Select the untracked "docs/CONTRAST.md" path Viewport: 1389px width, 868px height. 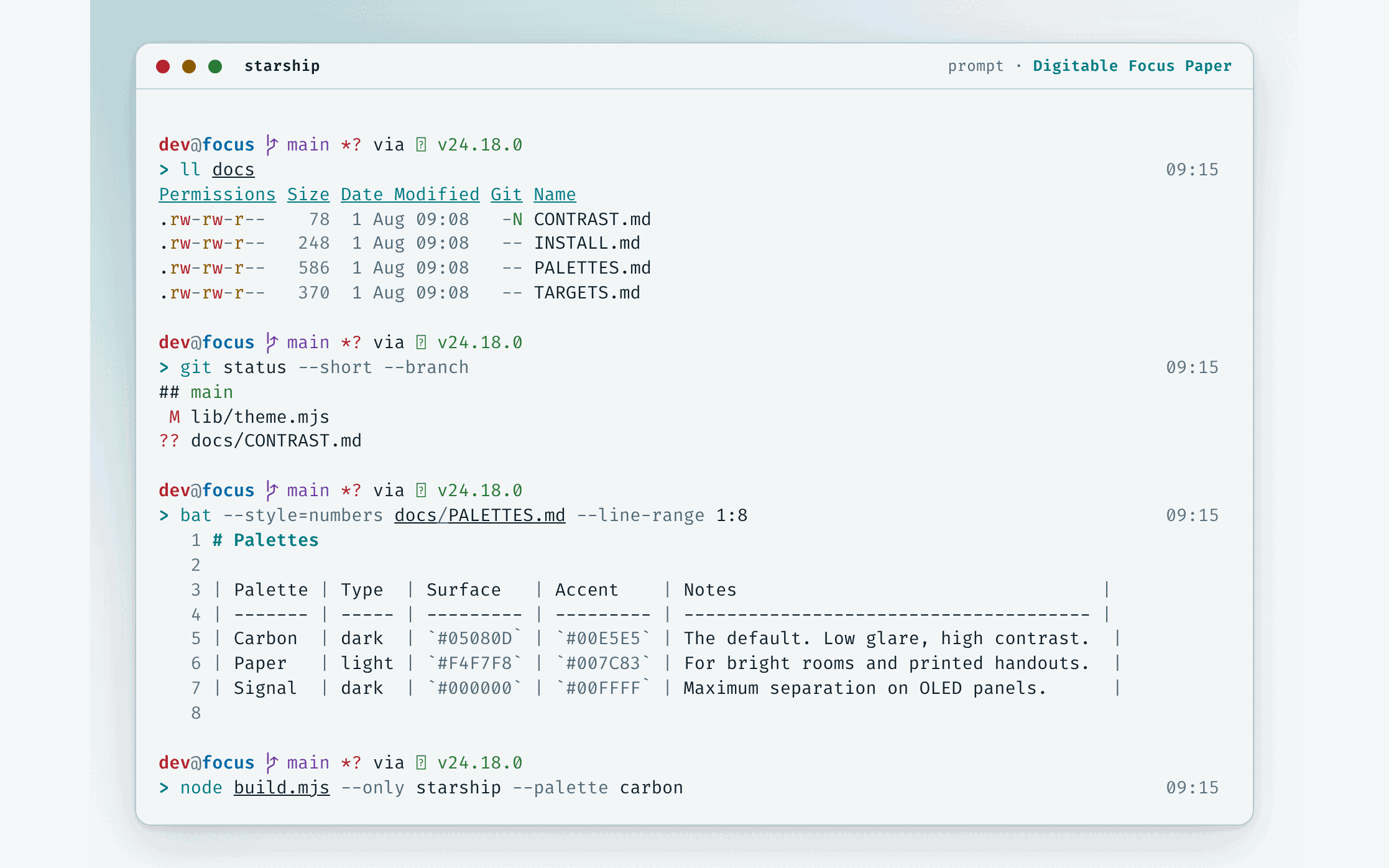[x=276, y=441]
